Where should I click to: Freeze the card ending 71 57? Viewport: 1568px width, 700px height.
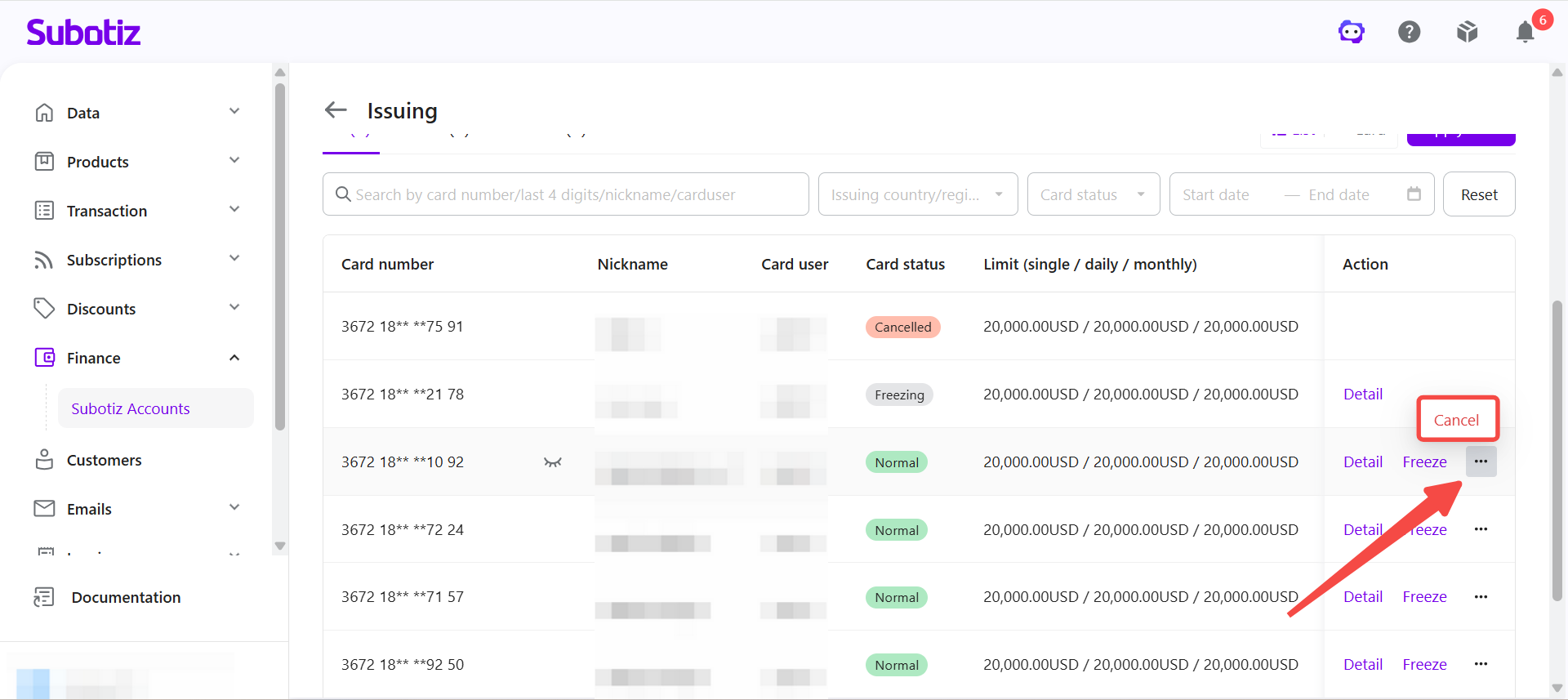(x=1424, y=597)
